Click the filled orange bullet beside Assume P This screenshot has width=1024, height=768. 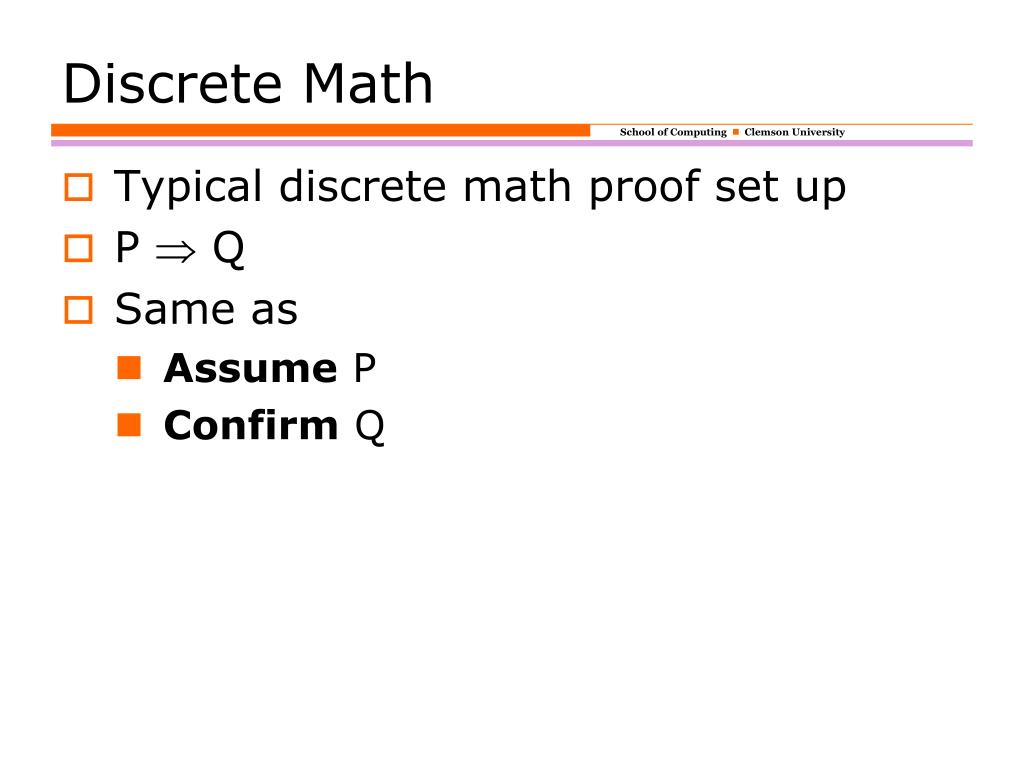[x=129, y=368]
